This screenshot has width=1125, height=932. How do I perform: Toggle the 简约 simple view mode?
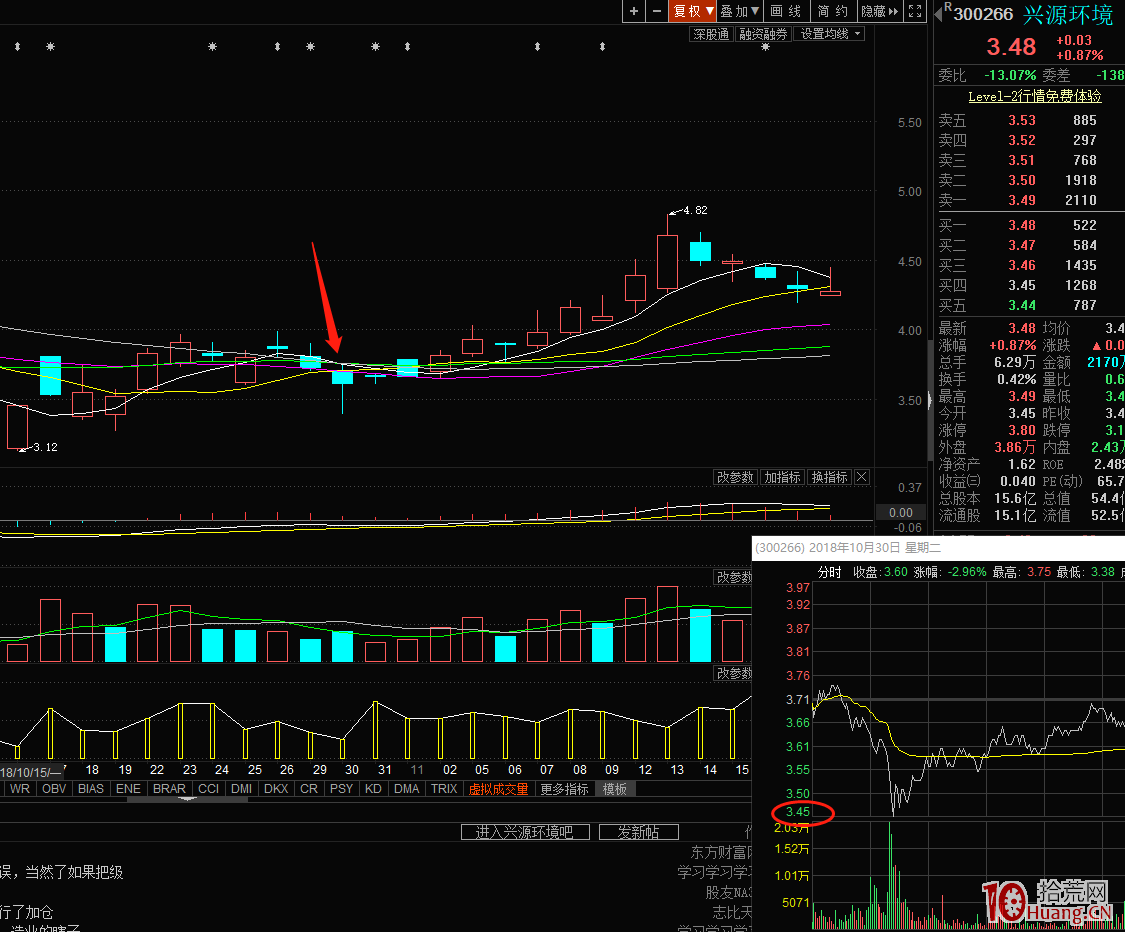(832, 11)
